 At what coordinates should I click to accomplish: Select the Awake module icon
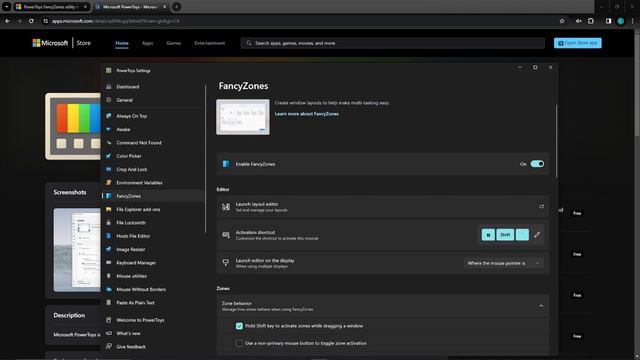(109, 129)
